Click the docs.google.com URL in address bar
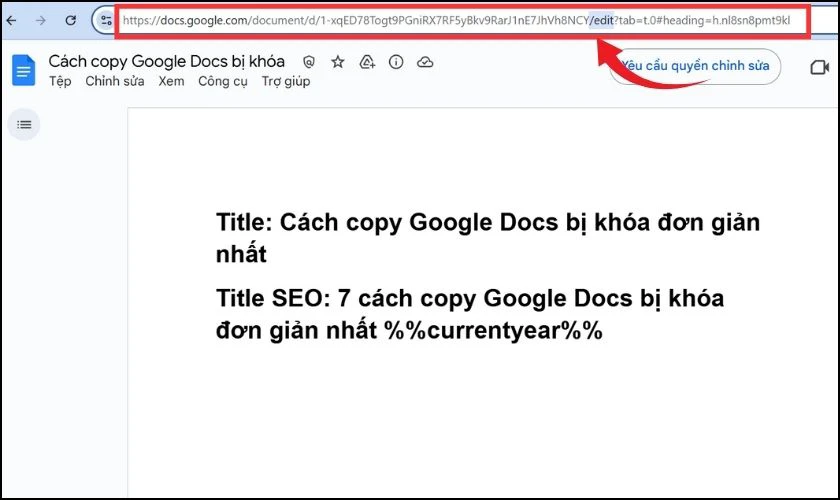840x500 pixels. tap(456, 21)
